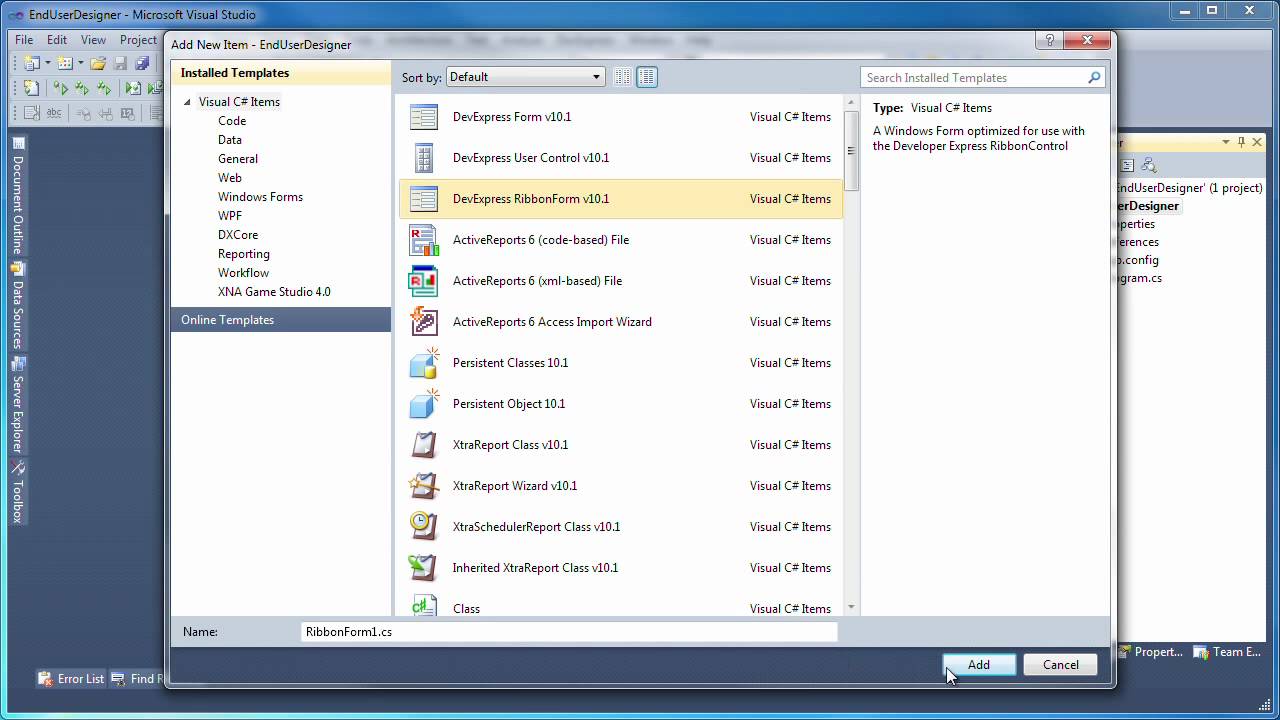The image size is (1280, 720).
Task: Click the Installed Templates header
Action: pos(281,73)
